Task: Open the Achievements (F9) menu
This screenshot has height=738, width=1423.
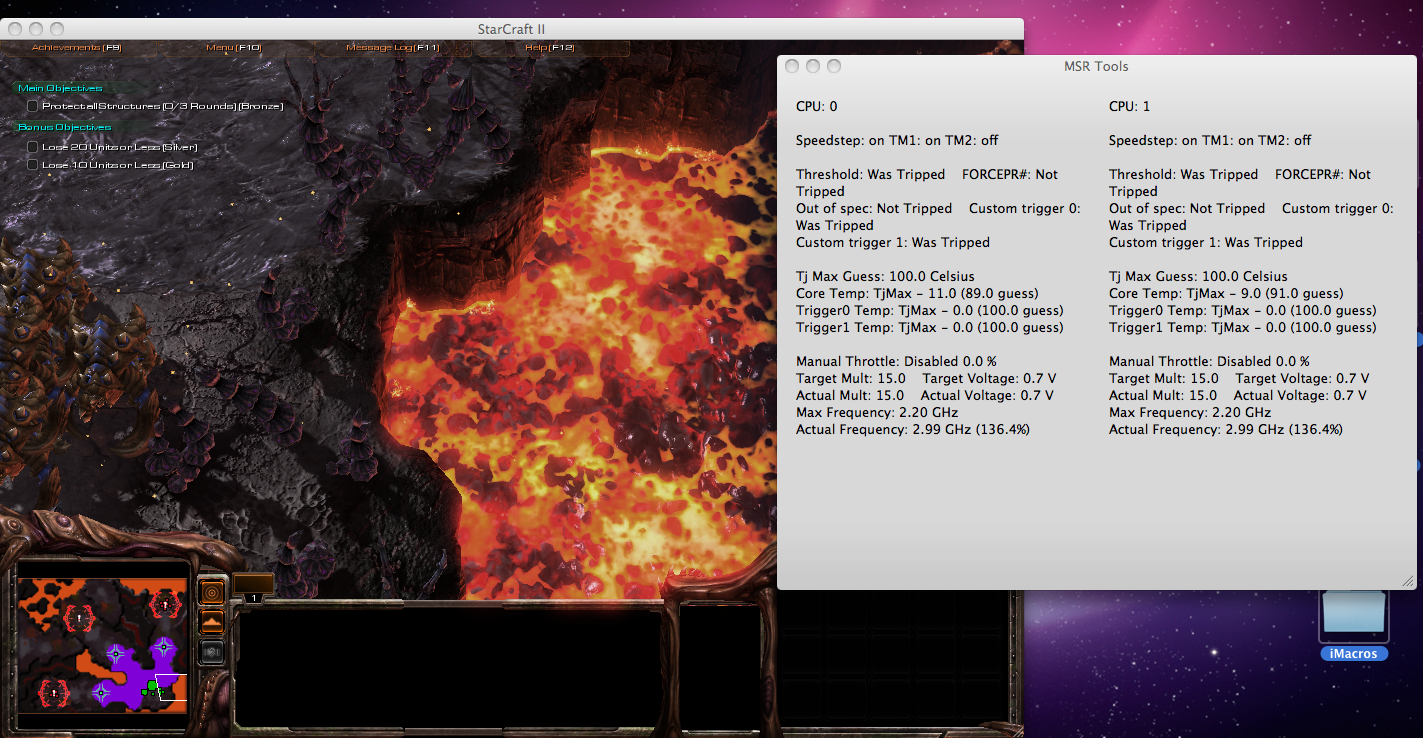Action: click(76, 47)
